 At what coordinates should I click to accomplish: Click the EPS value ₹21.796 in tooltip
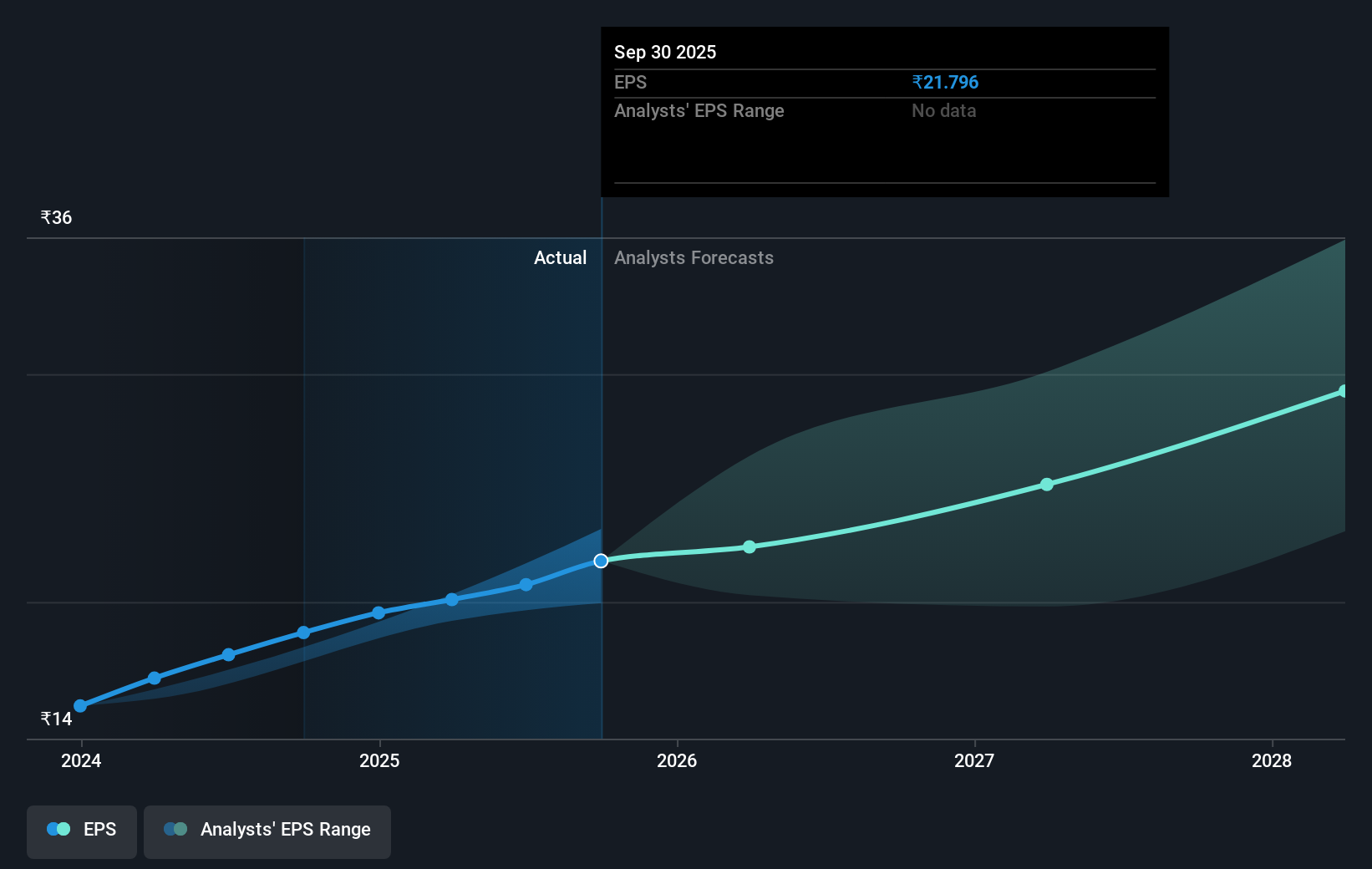[946, 82]
